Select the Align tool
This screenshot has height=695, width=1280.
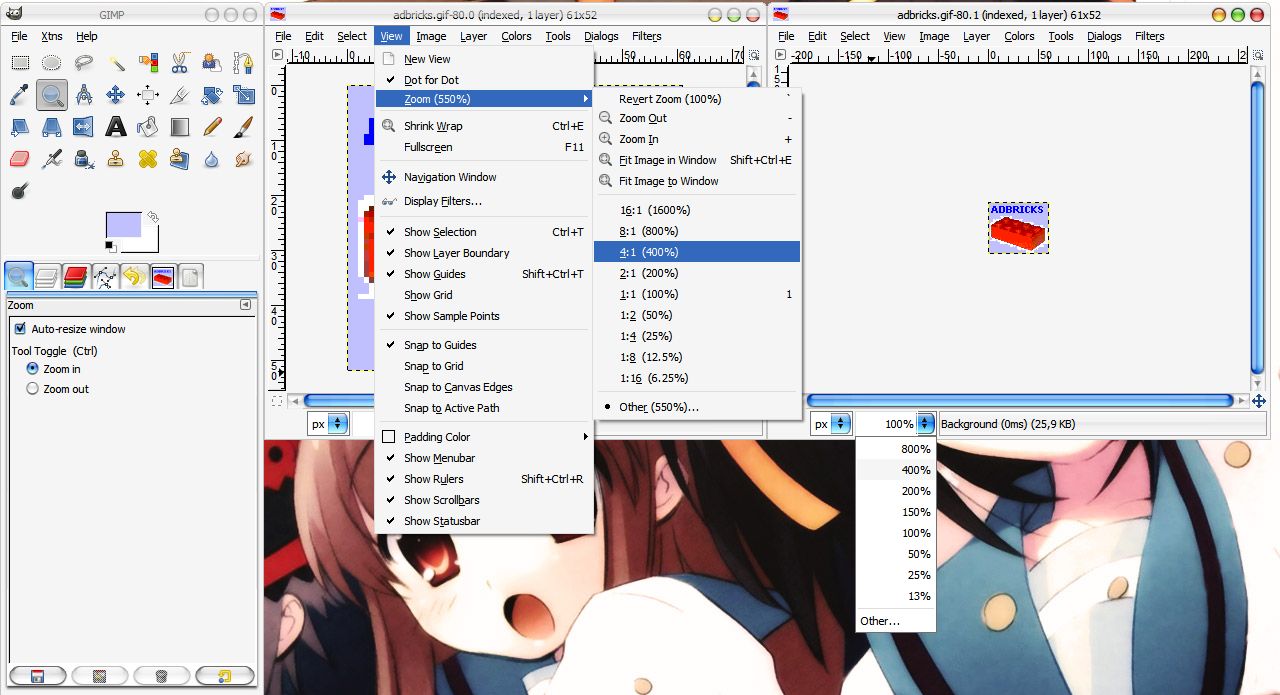[x=148, y=95]
